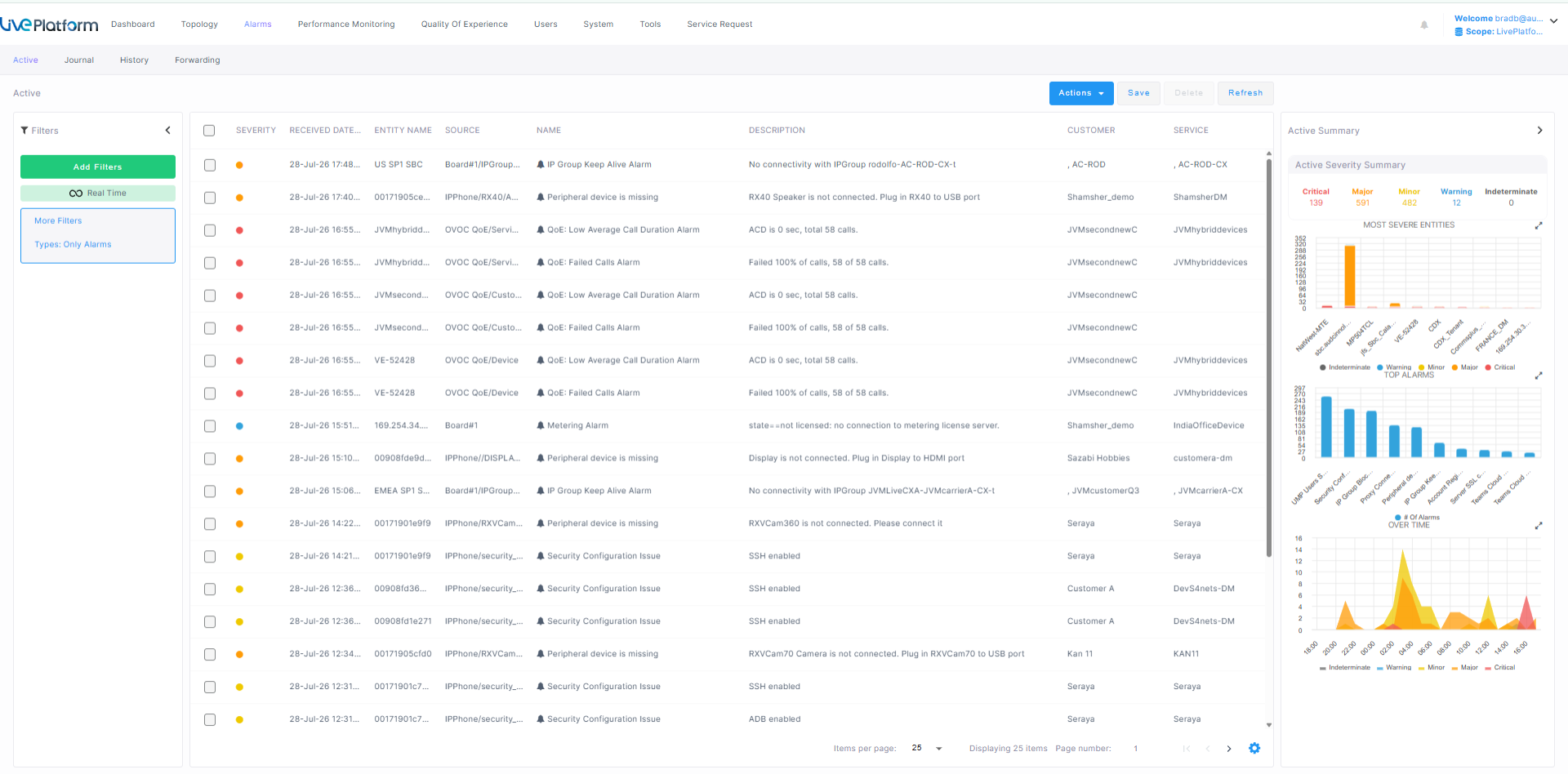
Task: Check the Shamsher_demo RX40 Speaker row
Action: coord(210,198)
